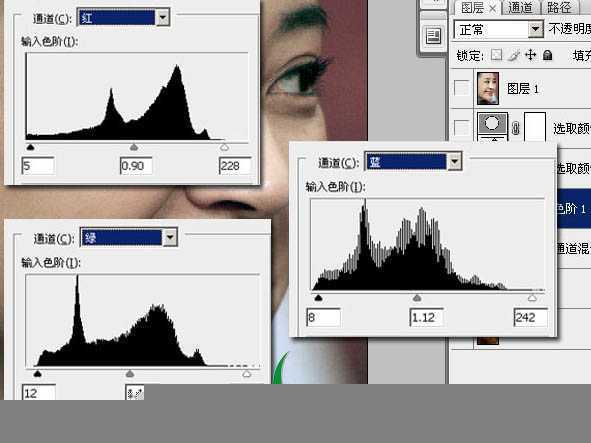Select the red channel midtone gray slider

click(x=134, y=147)
